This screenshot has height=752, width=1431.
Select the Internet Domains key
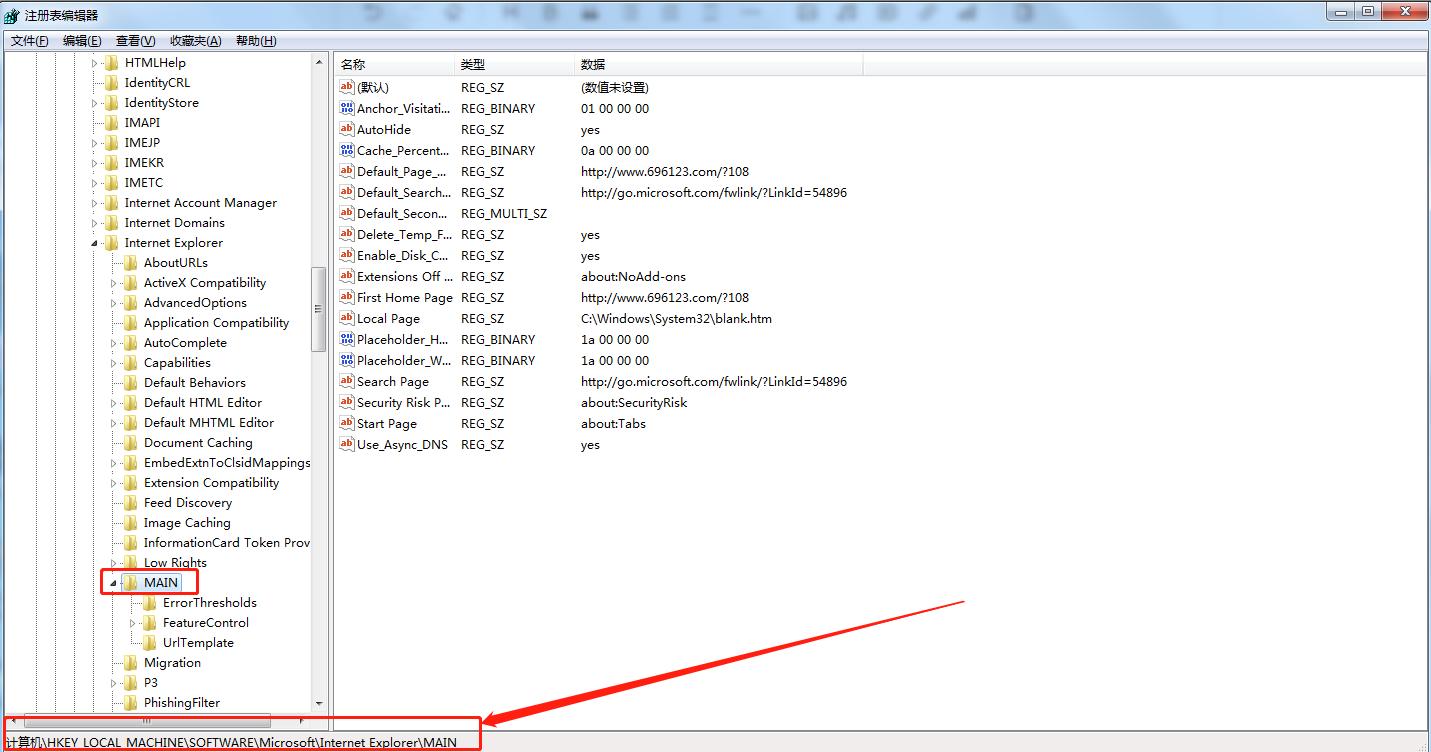point(175,222)
